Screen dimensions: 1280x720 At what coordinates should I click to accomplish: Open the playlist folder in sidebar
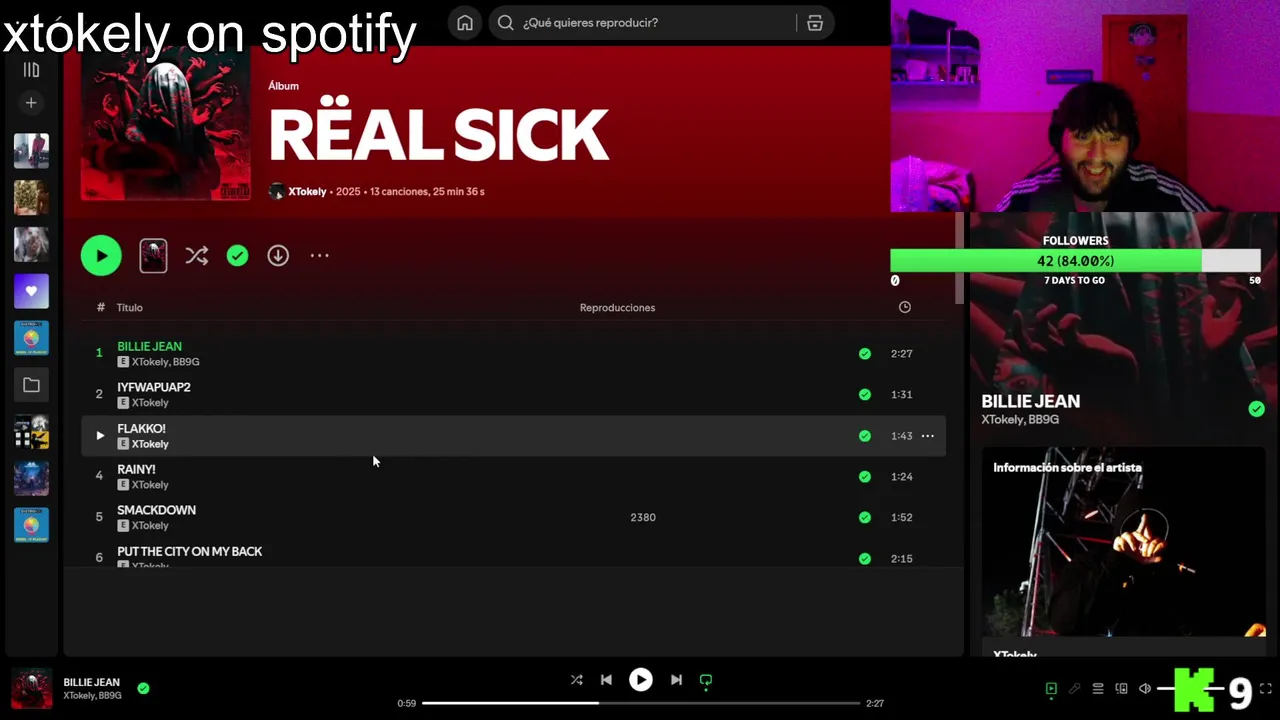point(31,385)
